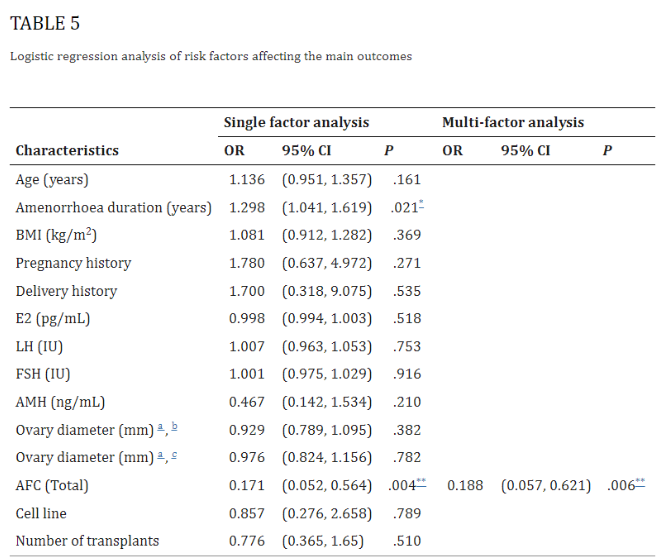Click the BMI (kg/m2) row label

coord(59,235)
